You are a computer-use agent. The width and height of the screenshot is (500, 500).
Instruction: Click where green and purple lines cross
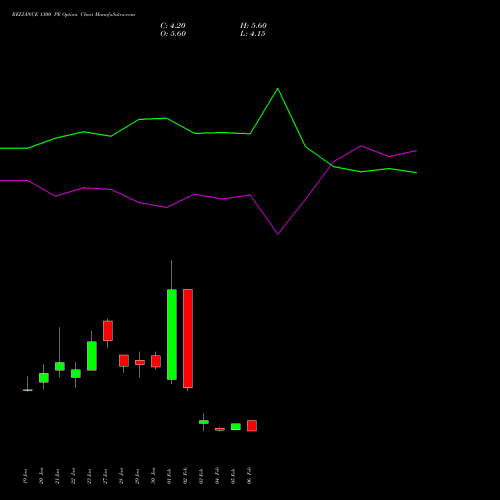coord(332,164)
